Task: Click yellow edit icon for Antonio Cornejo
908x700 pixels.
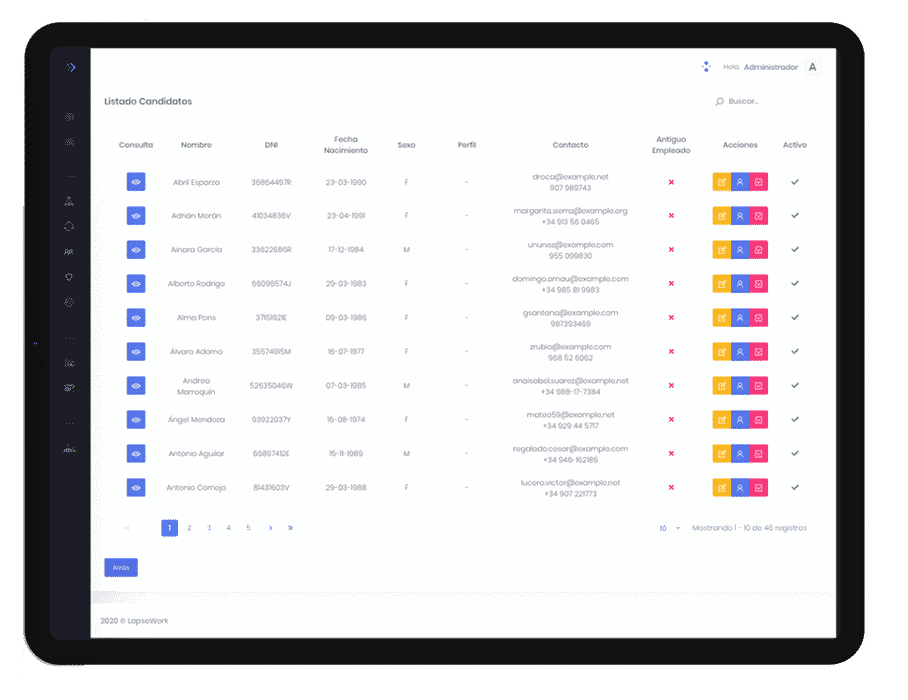Action: pos(721,488)
